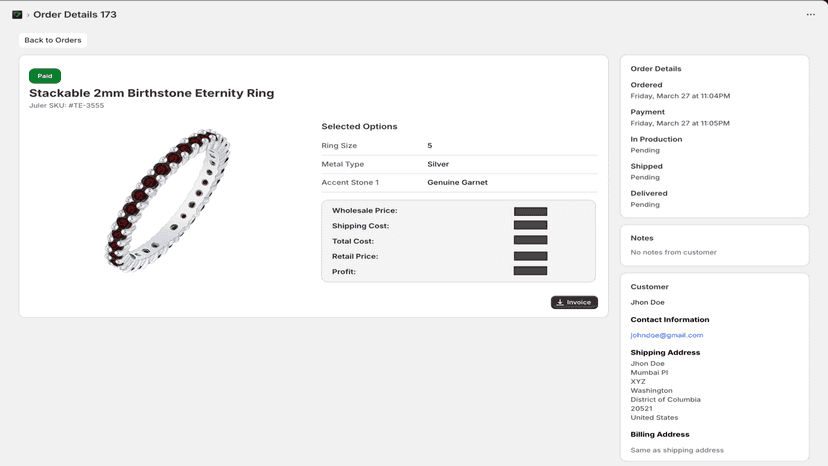Select the product title Stackable 2mm Birthstone Eternity Ring
This screenshot has width=828, height=466.
click(152, 93)
